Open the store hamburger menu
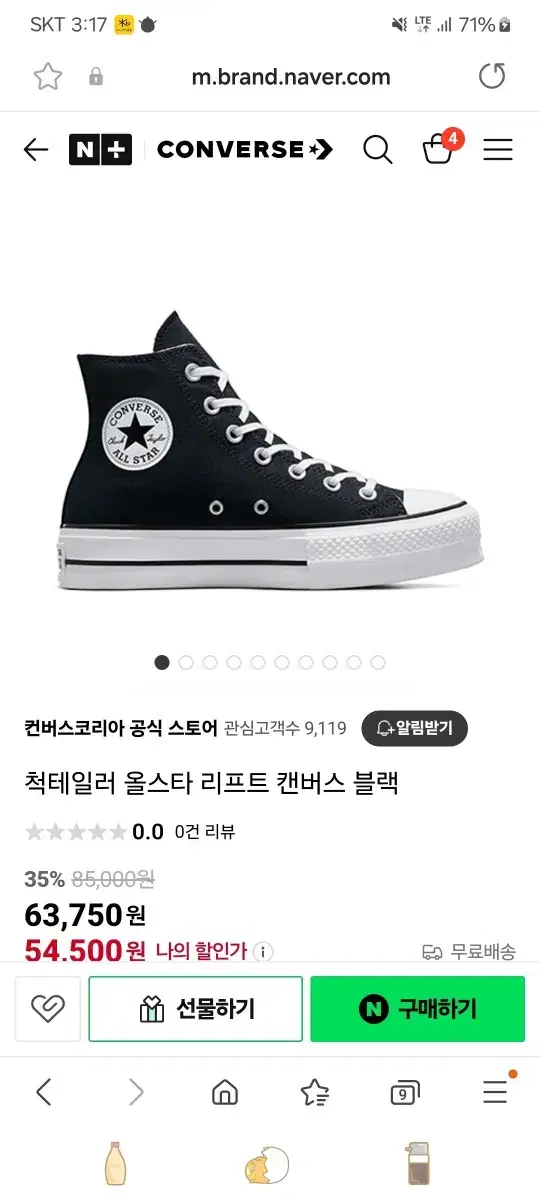Image resolution: width=540 pixels, height=1200 pixels. pyautogui.click(x=498, y=150)
